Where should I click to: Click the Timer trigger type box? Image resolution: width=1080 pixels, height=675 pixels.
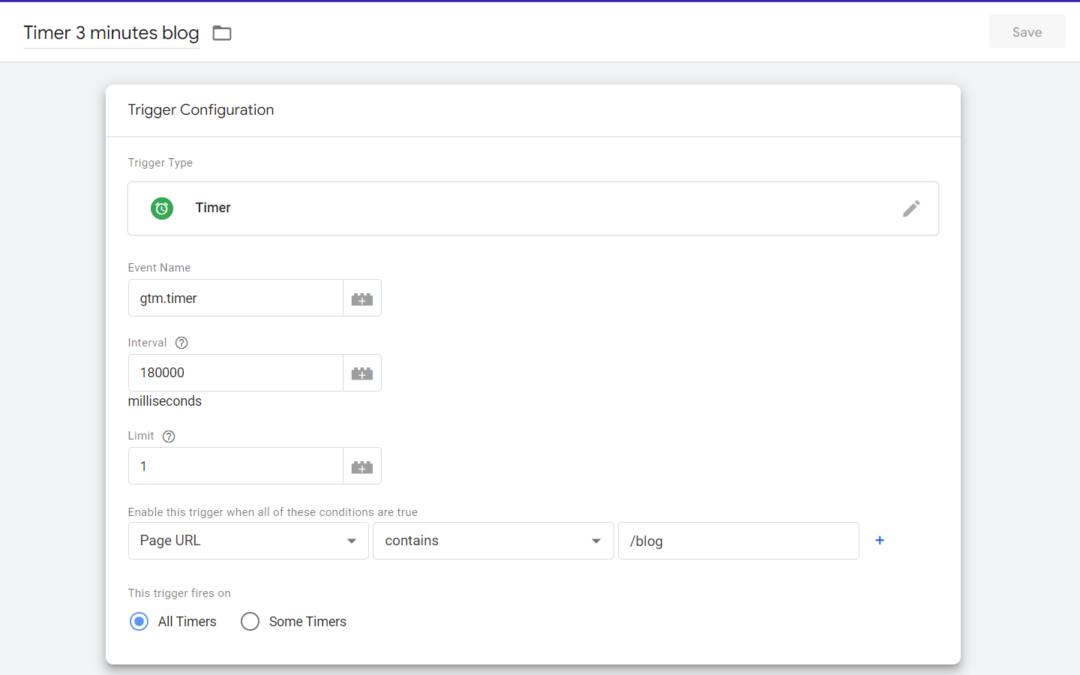532,208
